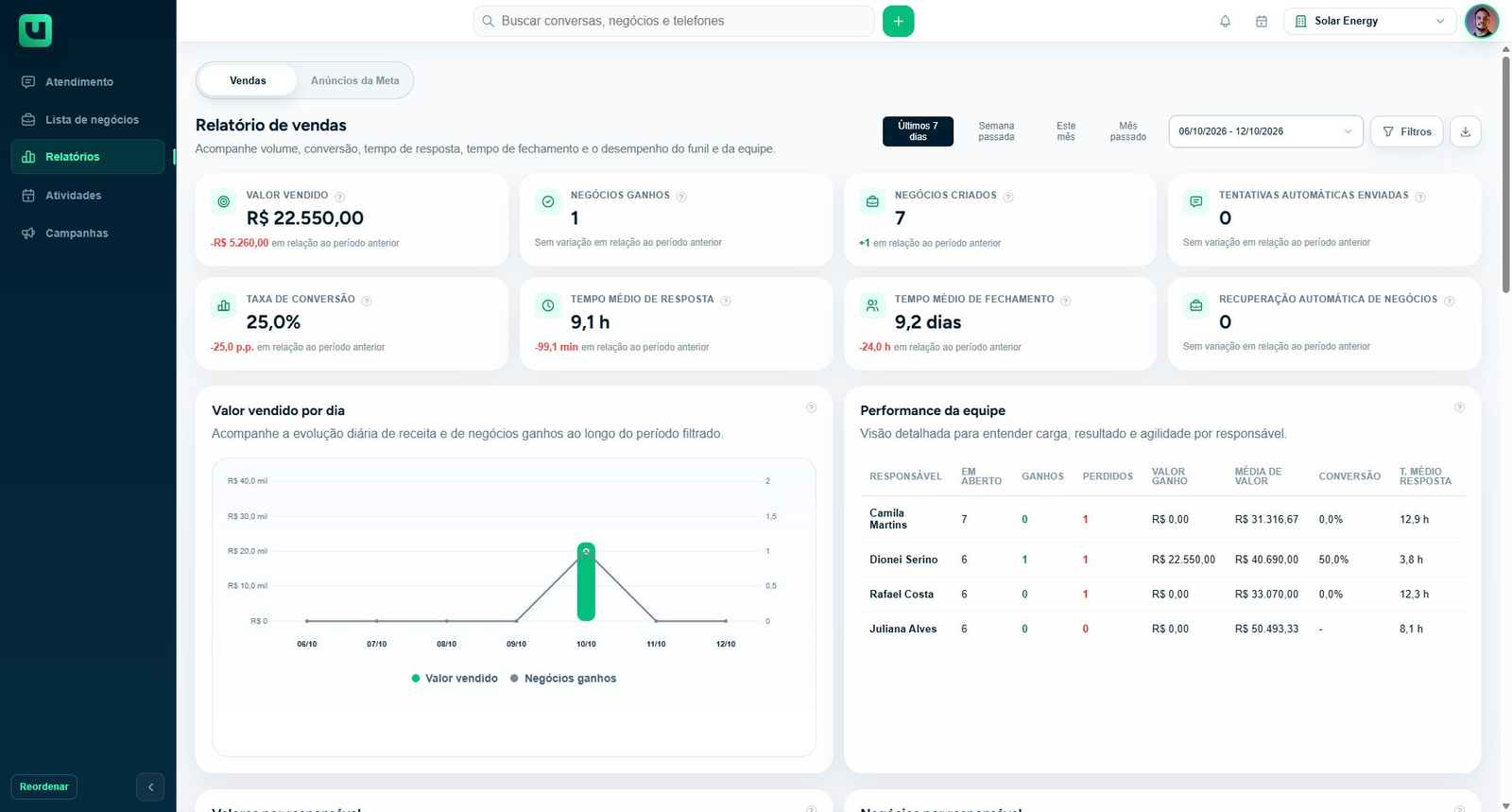1512x812 pixels.
Task: Click the page vertical scrollbar
Action: [x=1505, y=175]
